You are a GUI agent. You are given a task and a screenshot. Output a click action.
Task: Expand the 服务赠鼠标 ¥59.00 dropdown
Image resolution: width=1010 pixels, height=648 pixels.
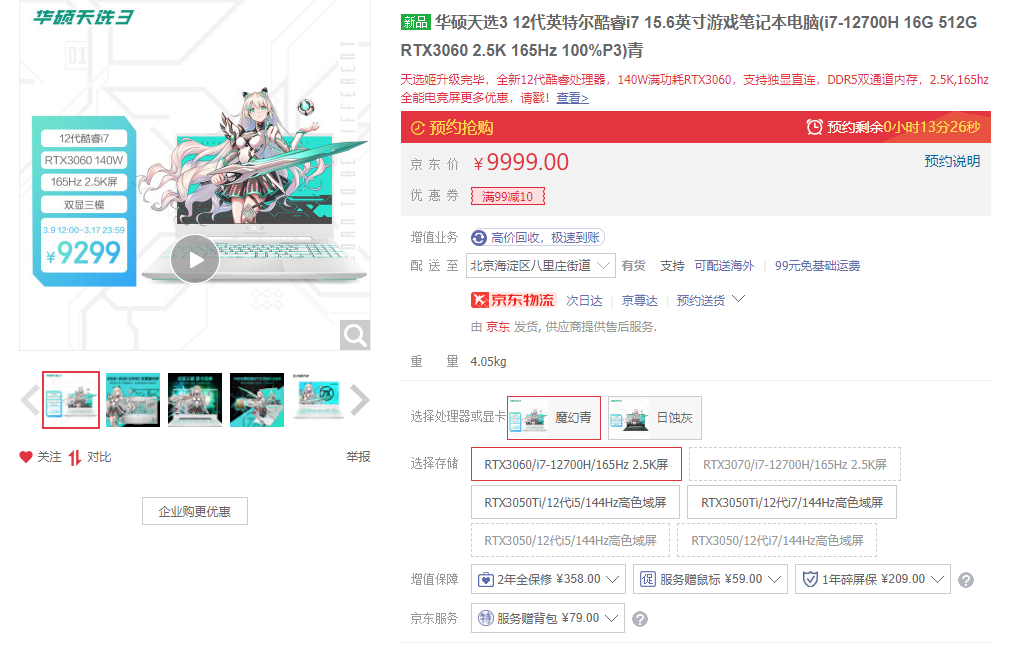(x=710, y=579)
